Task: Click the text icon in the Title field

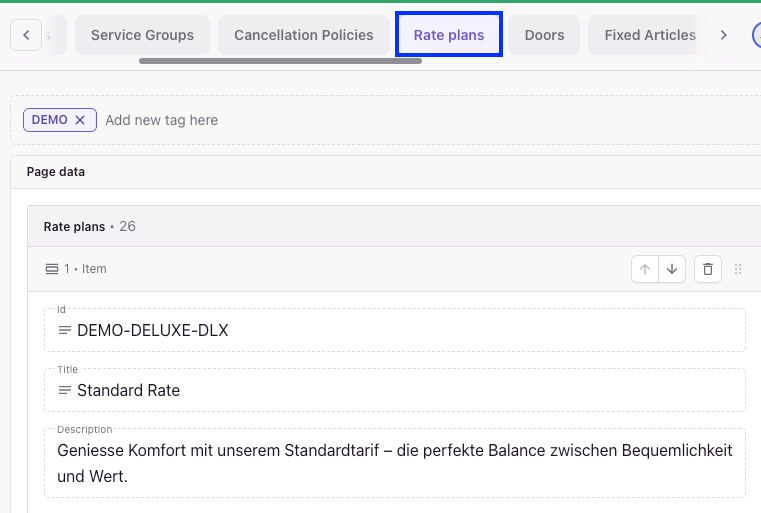Action: (65, 390)
